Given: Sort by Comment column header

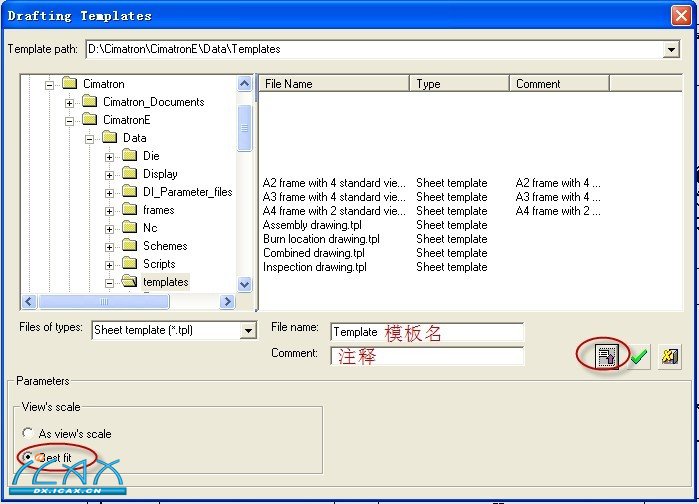Looking at the screenshot, I should 559,84.
